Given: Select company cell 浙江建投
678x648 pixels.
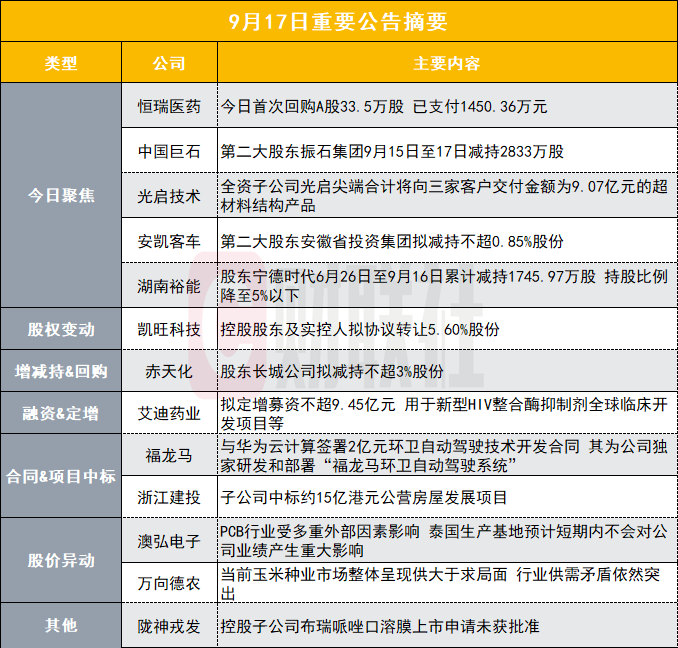Looking at the screenshot, I should [x=169, y=497].
